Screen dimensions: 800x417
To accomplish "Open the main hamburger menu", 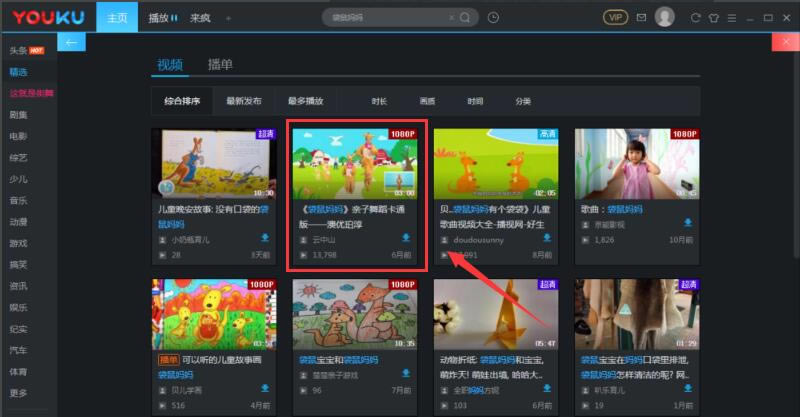I will click(x=733, y=17).
